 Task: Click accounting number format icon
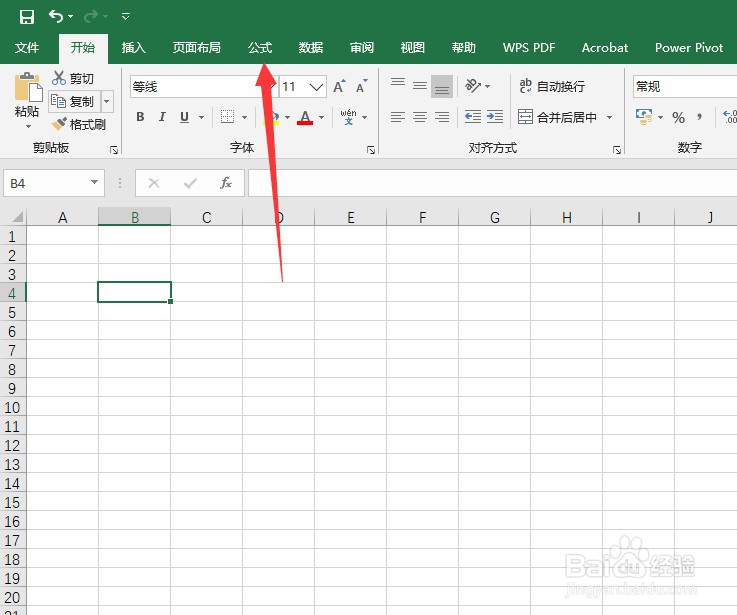click(644, 117)
